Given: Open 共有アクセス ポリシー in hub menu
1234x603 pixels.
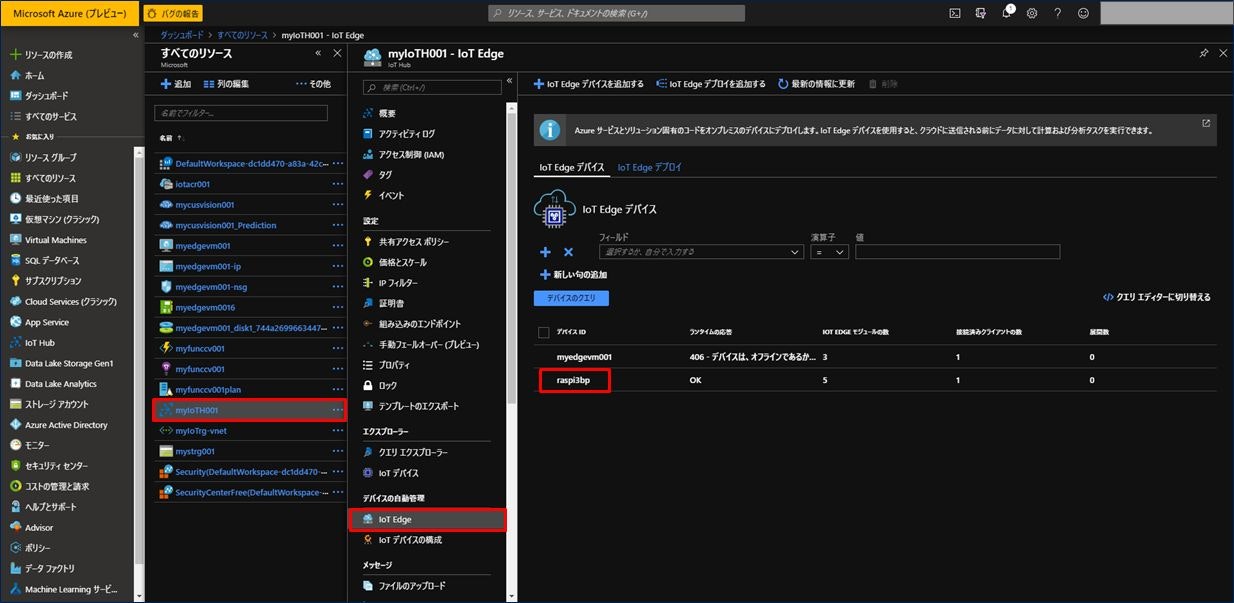Looking at the screenshot, I should [x=414, y=242].
